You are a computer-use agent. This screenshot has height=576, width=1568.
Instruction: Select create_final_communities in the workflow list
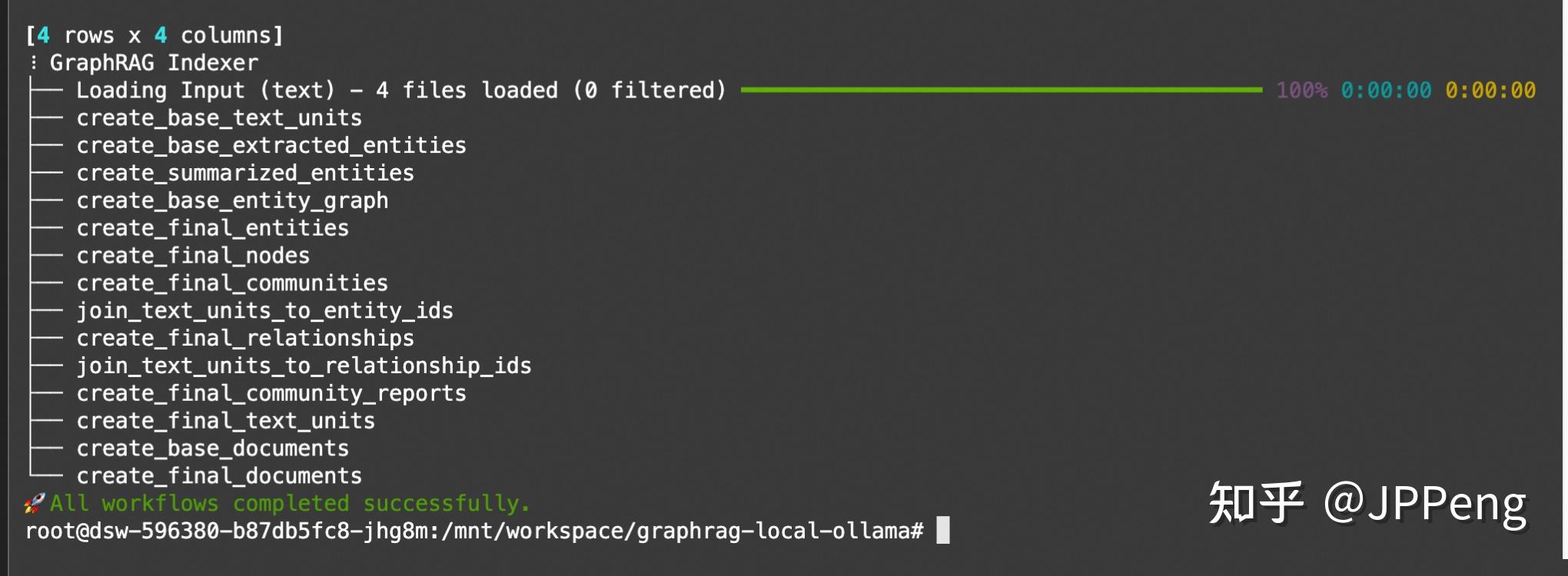pos(232,283)
